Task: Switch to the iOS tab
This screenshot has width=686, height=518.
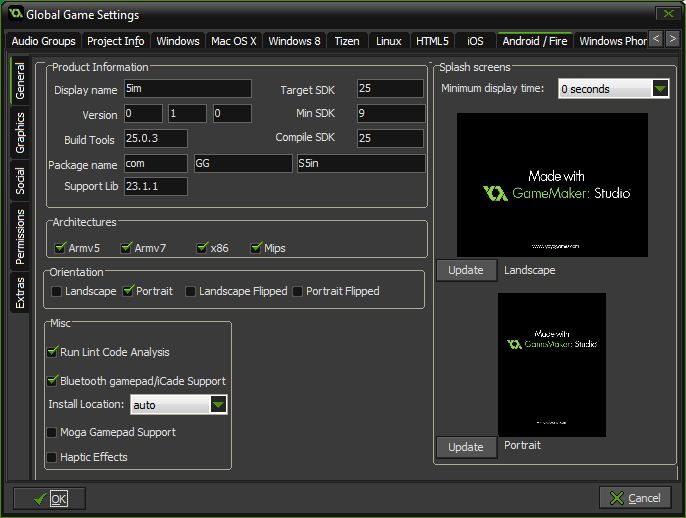Action: point(475,41)
